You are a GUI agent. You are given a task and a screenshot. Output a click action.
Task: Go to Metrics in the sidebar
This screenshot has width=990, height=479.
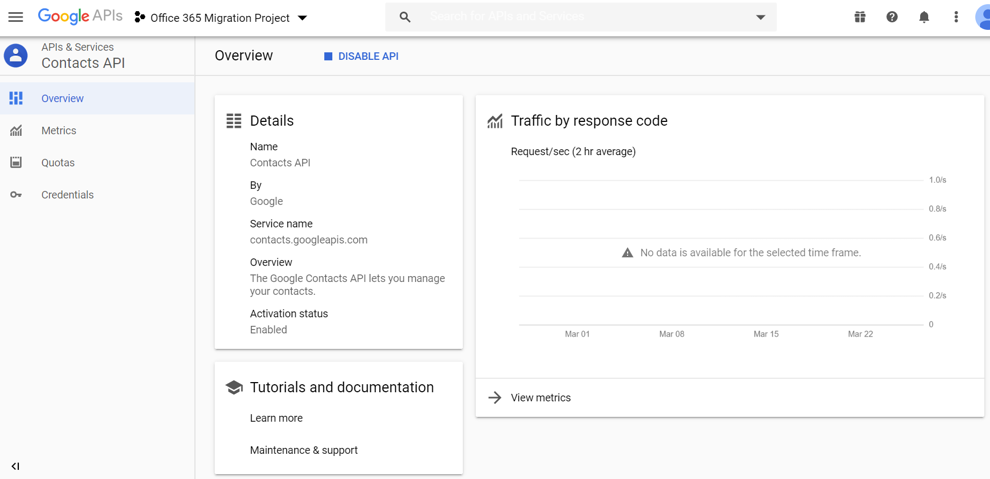pyautogui.click(x=58, y=131)
